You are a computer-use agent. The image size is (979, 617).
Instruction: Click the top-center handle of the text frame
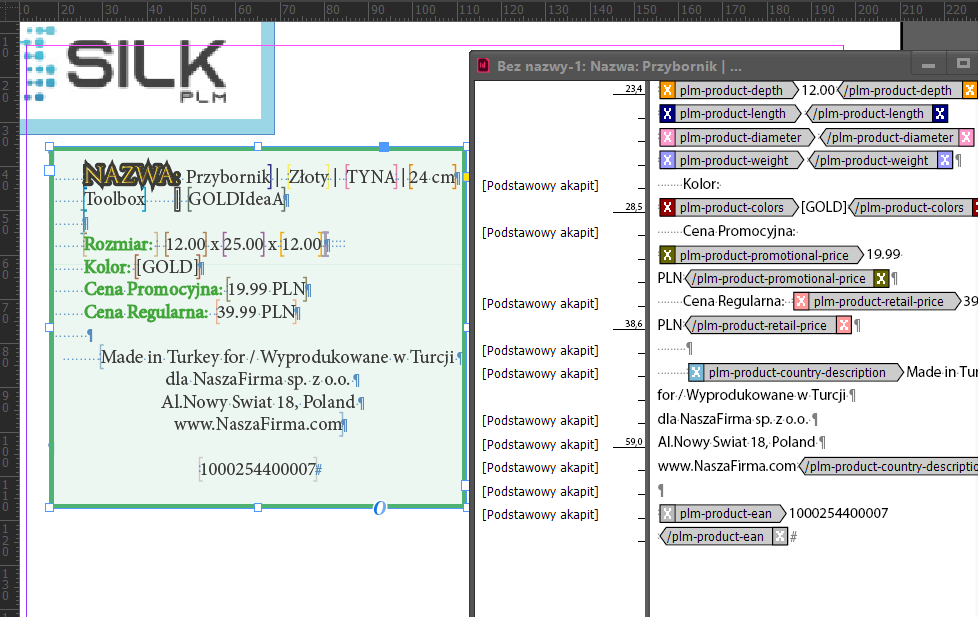coord(258,146)
